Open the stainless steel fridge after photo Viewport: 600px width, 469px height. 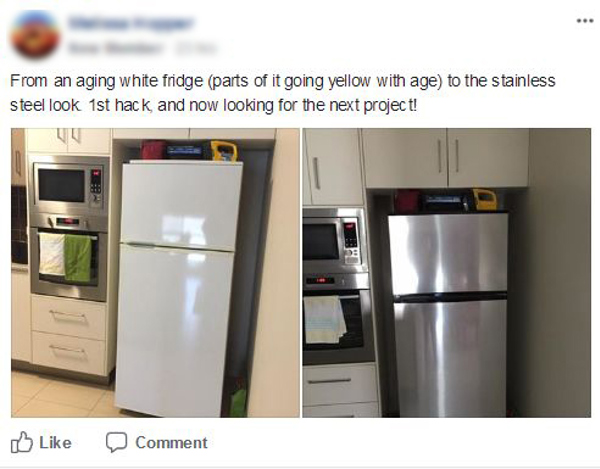(x=447, y=273)
